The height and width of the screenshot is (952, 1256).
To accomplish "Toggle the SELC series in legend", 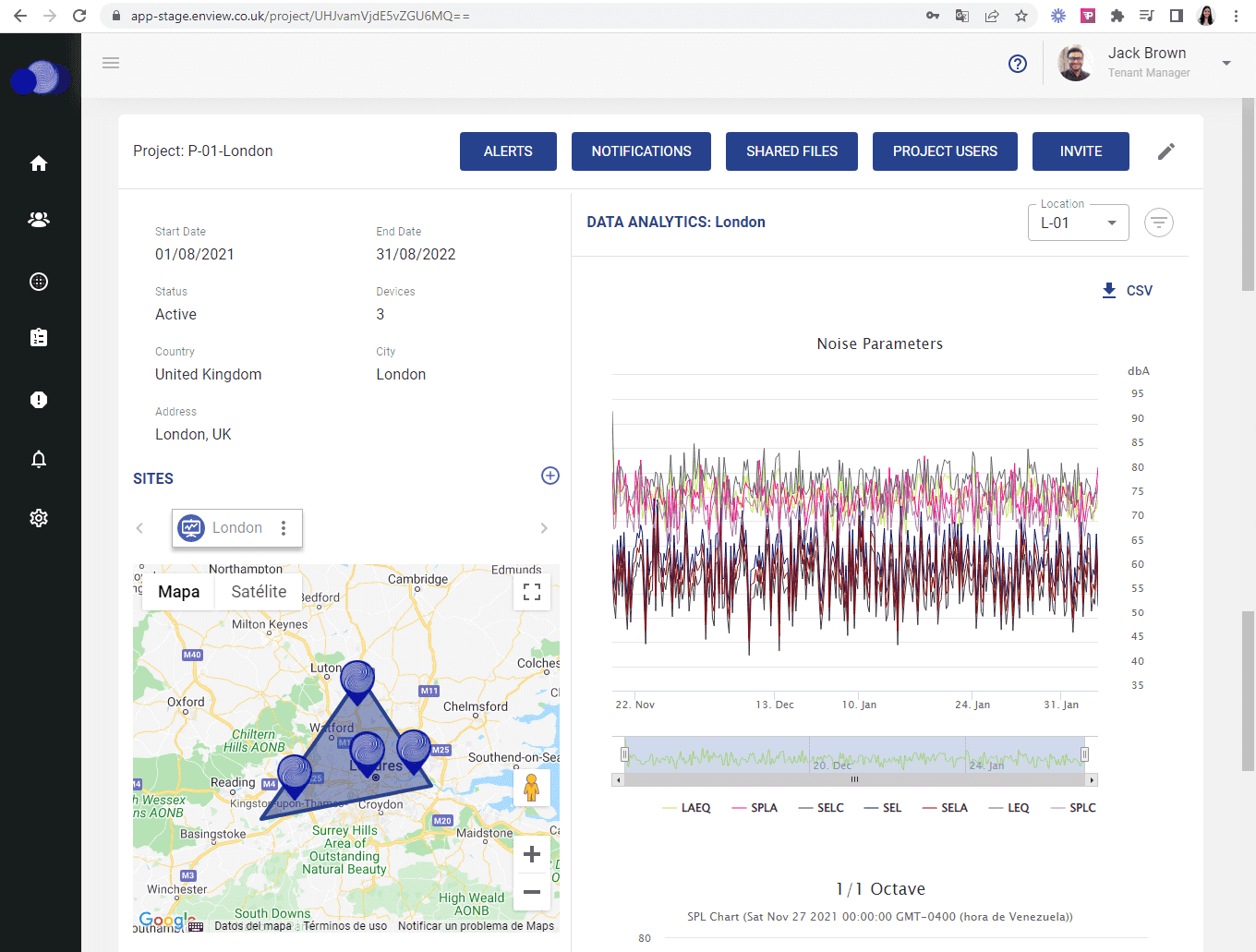I will click(x=821, y=808).
